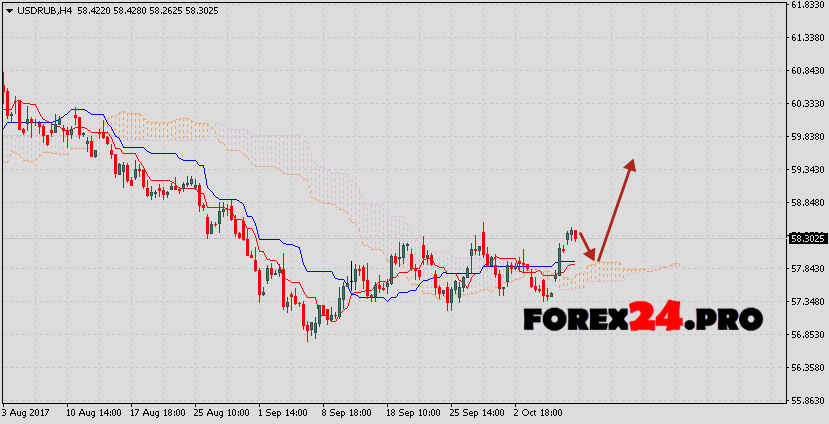Select the small downward red arrow

coord(586,248)
